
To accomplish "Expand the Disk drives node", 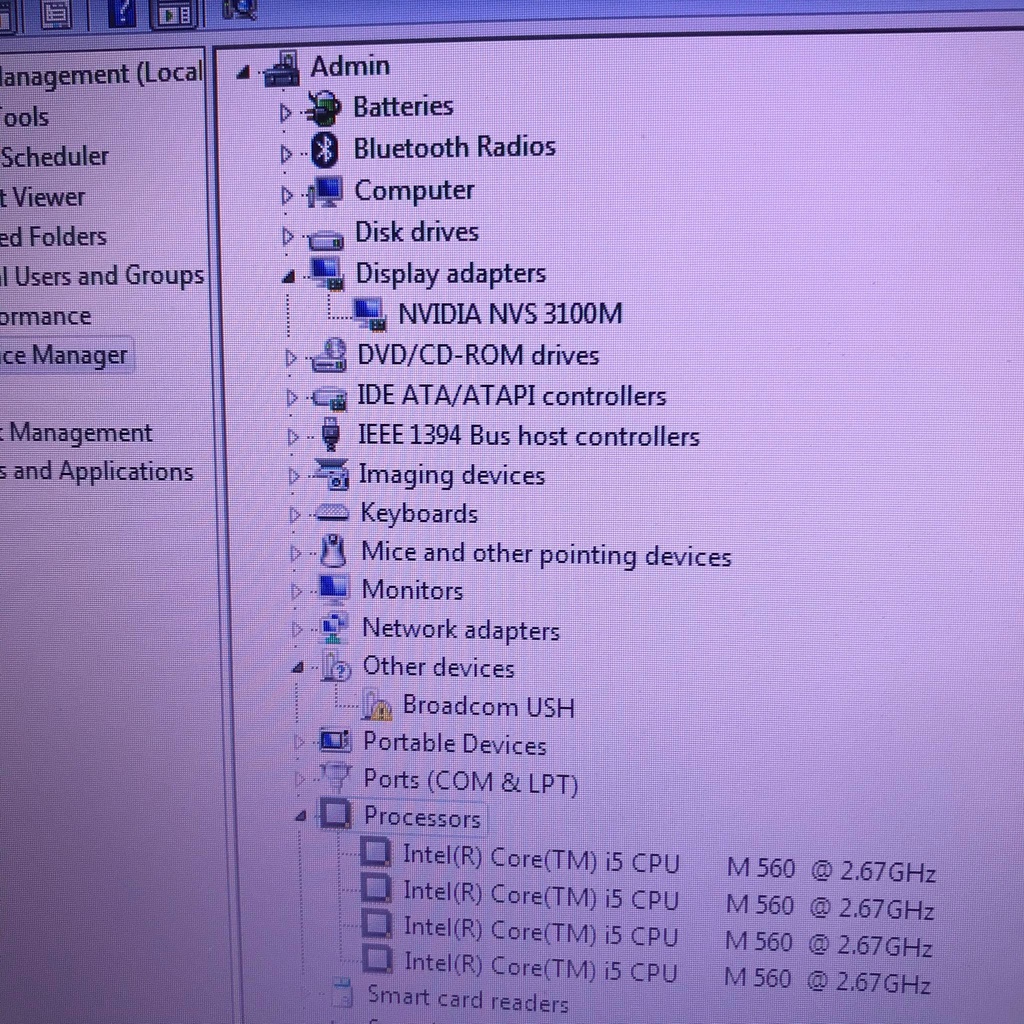I will (x=289, y=237).
